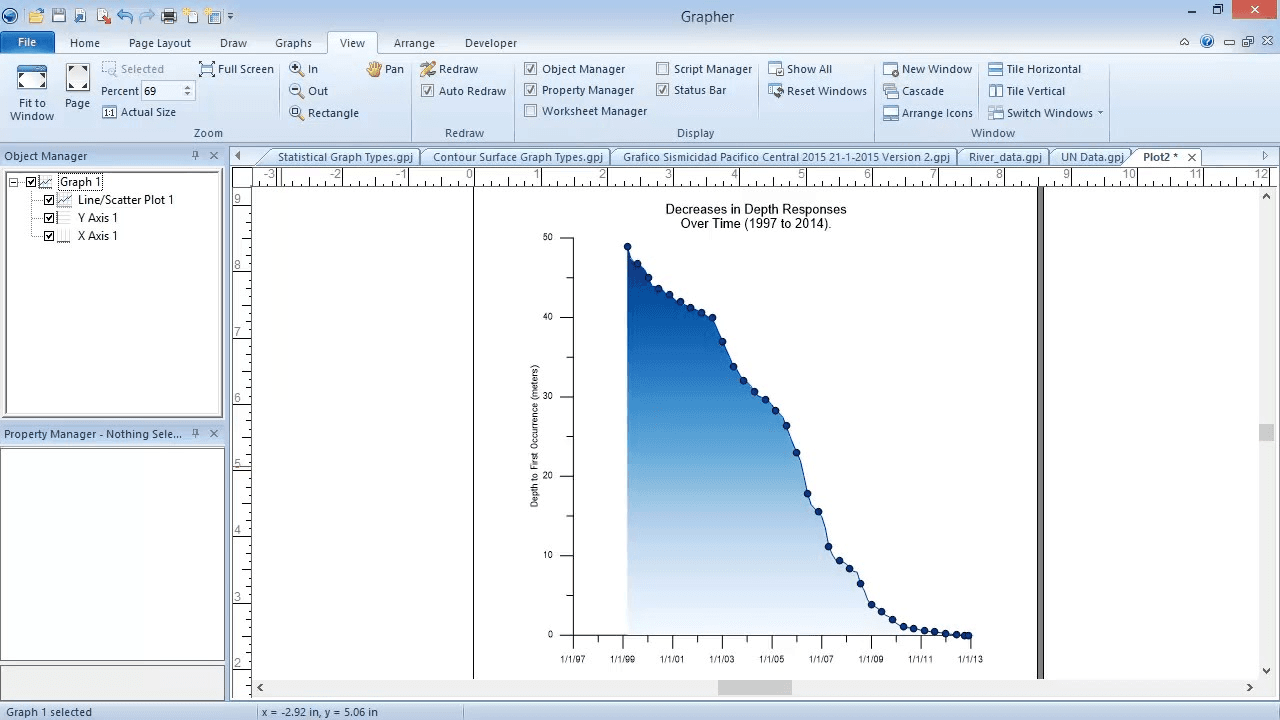Disable the Object Manager checkbox
1280x720 pixels.
coord(531,68)
